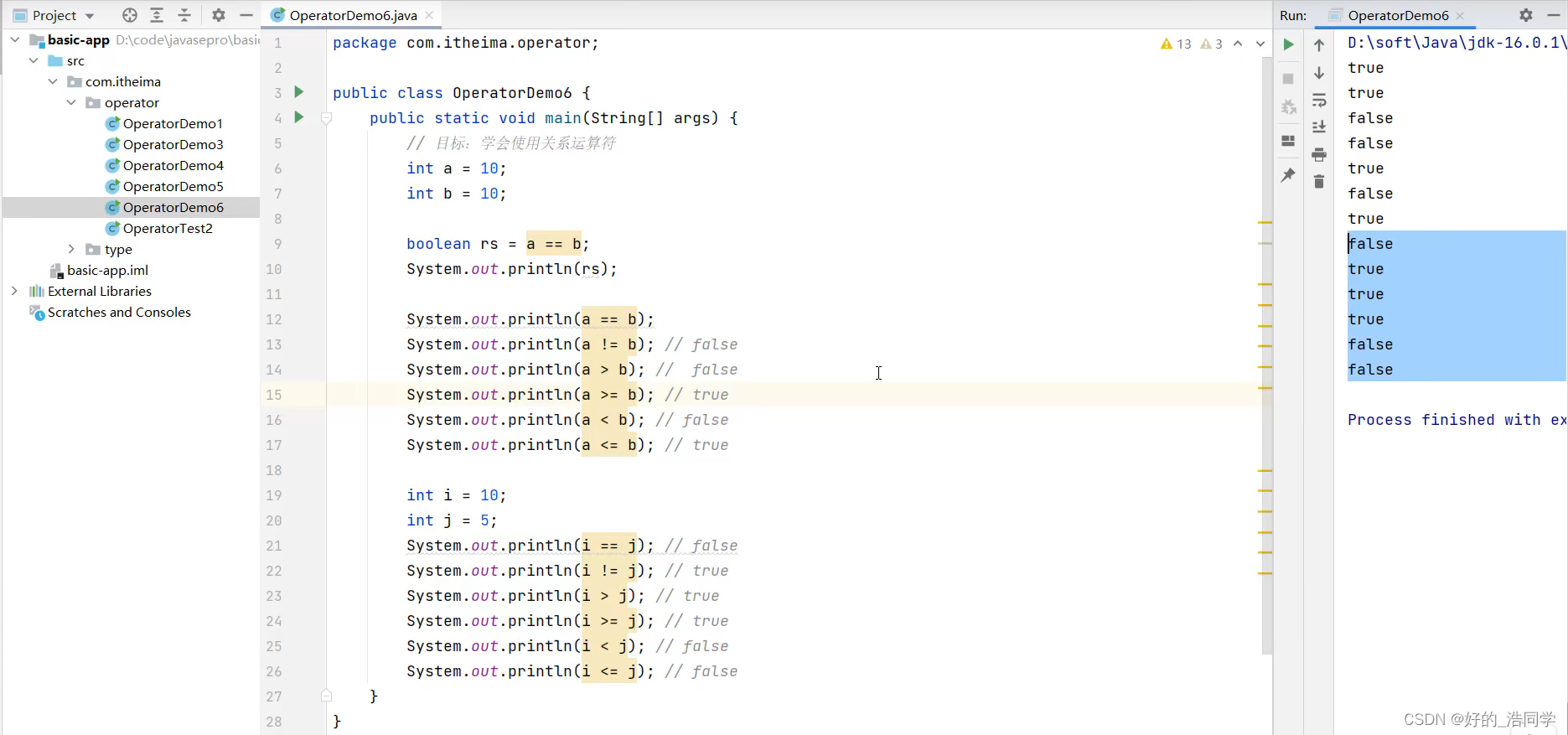Expand the type package
Image resolution: width=1568 pixels, height=735 pixels.
(71, 249)
